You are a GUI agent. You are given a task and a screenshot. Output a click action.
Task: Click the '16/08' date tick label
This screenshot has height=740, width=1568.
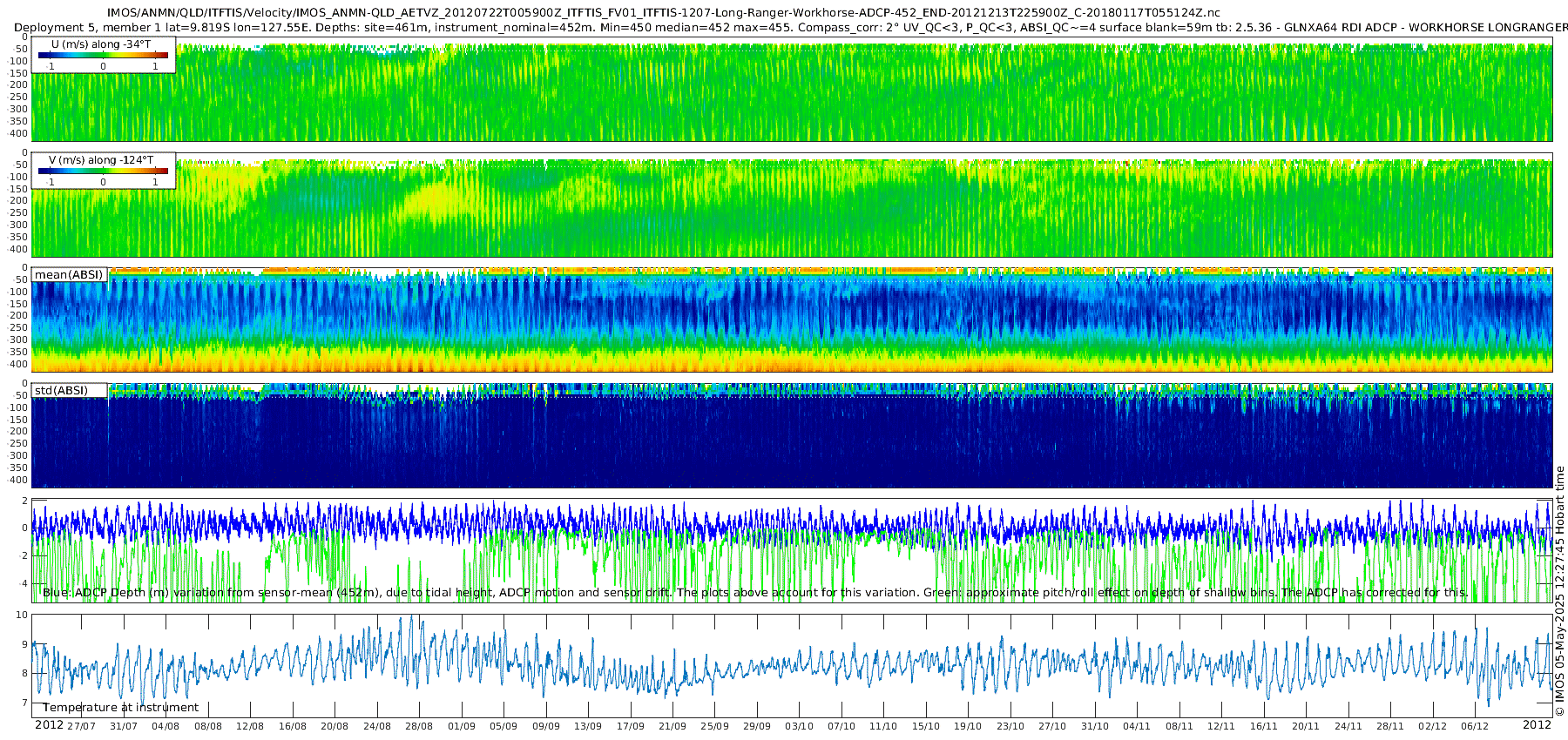tap(293, 726)
